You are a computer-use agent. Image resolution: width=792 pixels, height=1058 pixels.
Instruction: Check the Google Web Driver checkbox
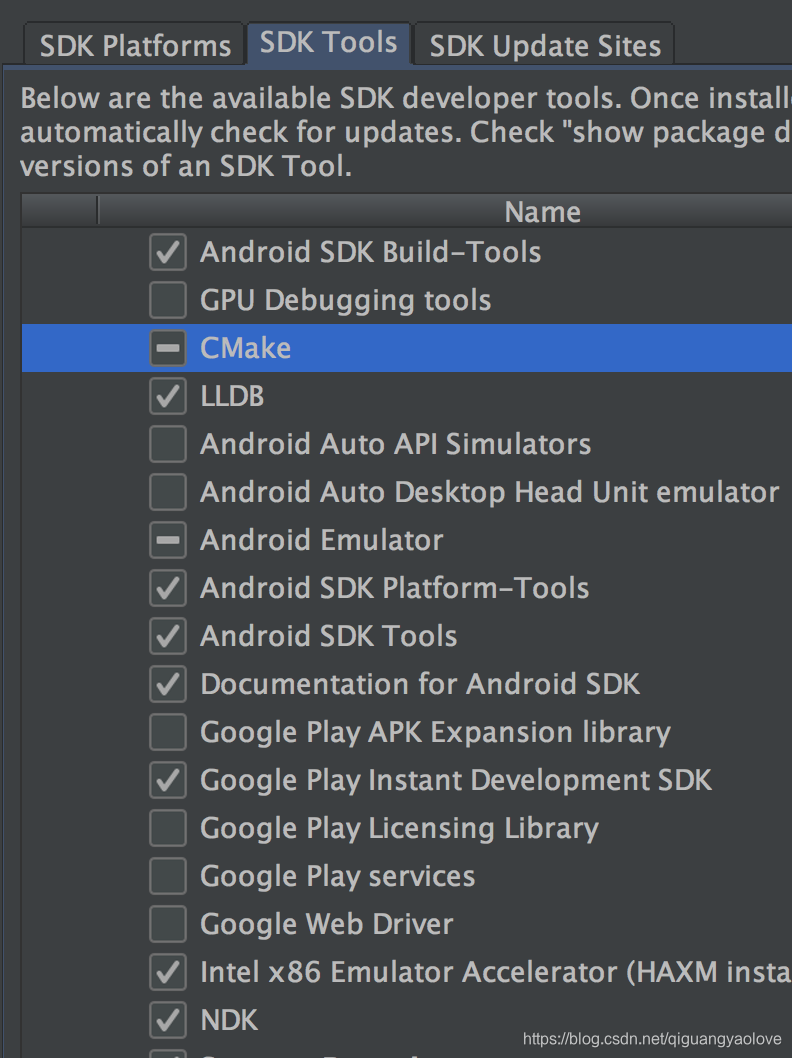click(167, 924)
